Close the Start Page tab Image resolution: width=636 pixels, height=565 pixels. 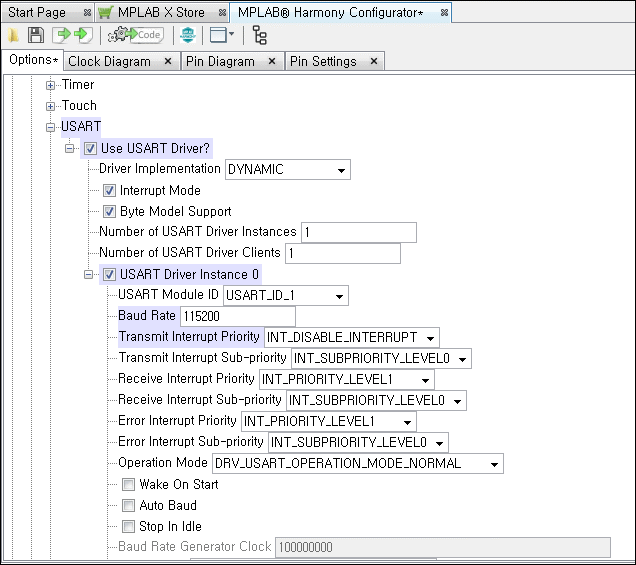click(87, 13)
